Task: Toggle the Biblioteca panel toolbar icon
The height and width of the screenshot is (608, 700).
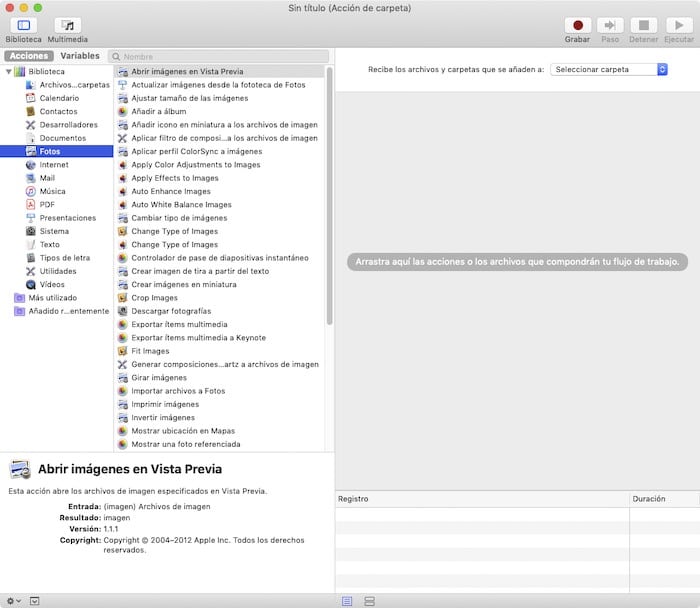Action: tap(23, 25)
